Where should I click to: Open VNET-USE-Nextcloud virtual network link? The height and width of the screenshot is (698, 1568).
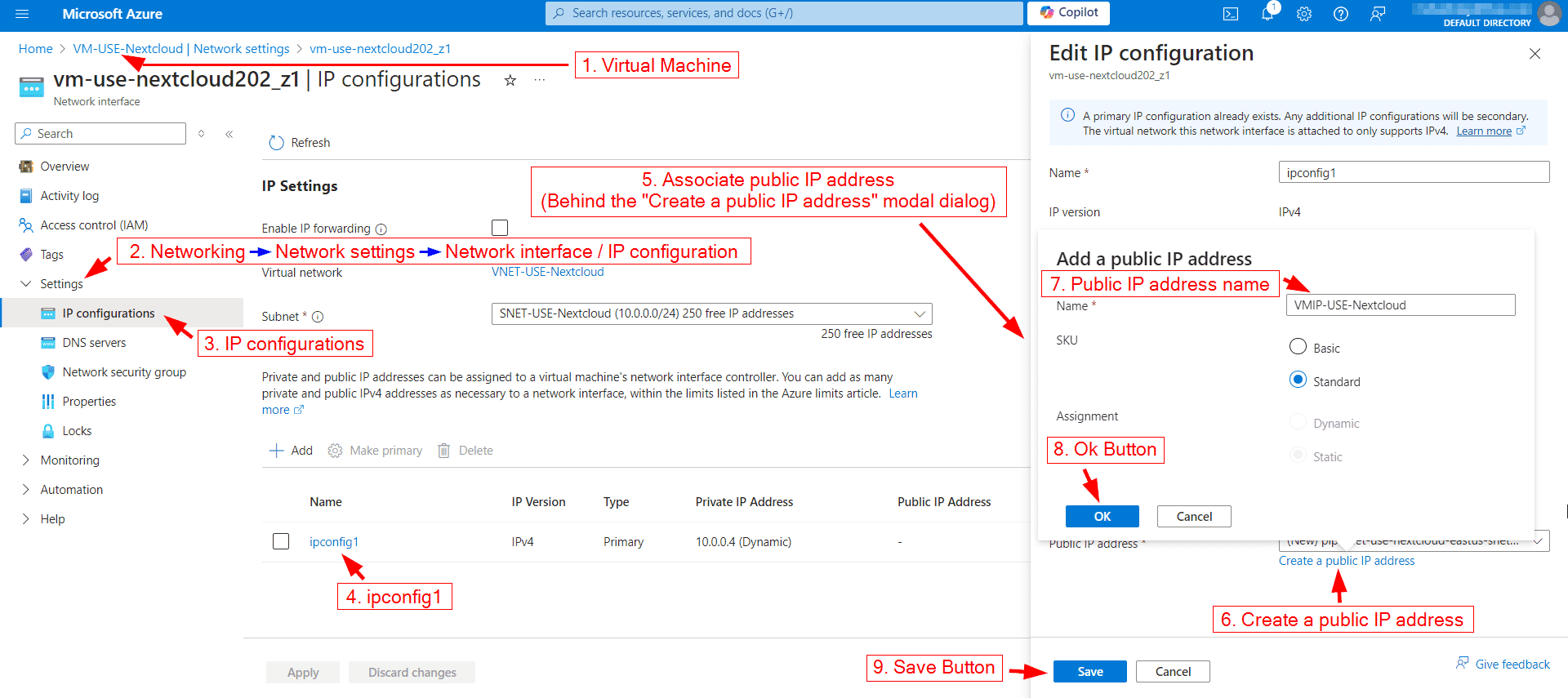(x=548, y=273)
